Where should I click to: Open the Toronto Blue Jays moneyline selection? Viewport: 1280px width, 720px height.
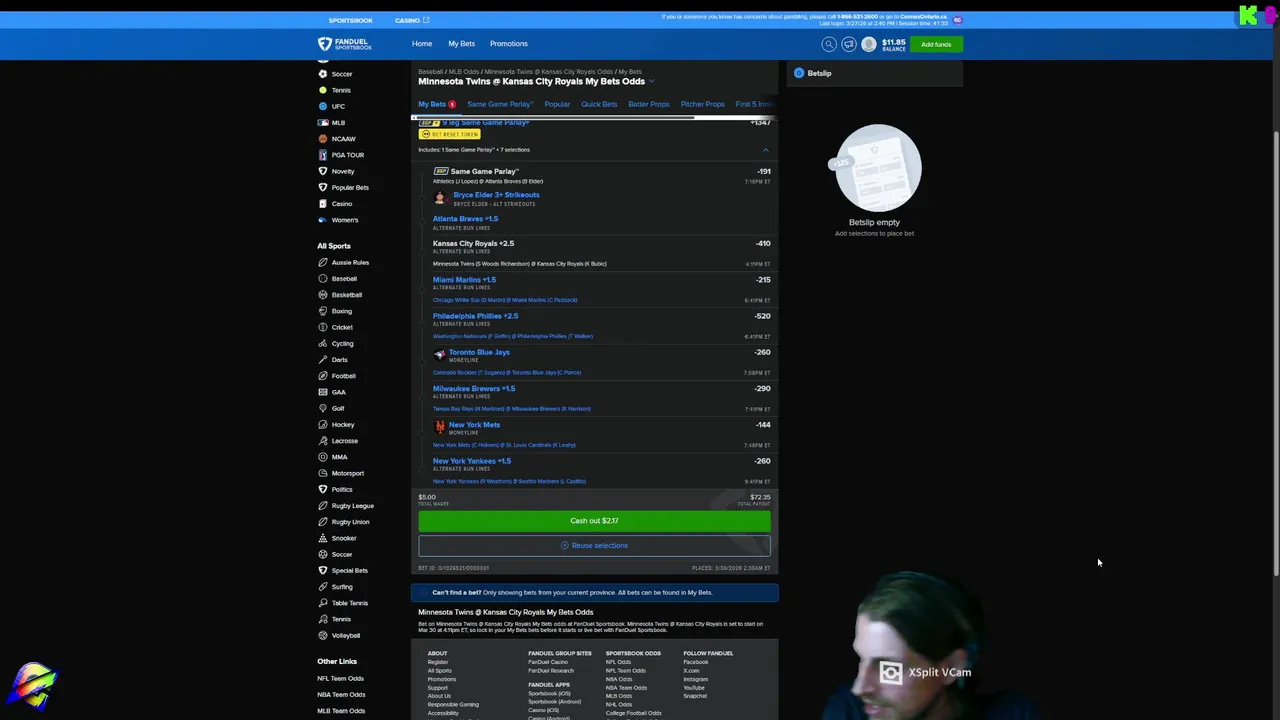coord(479,352)
